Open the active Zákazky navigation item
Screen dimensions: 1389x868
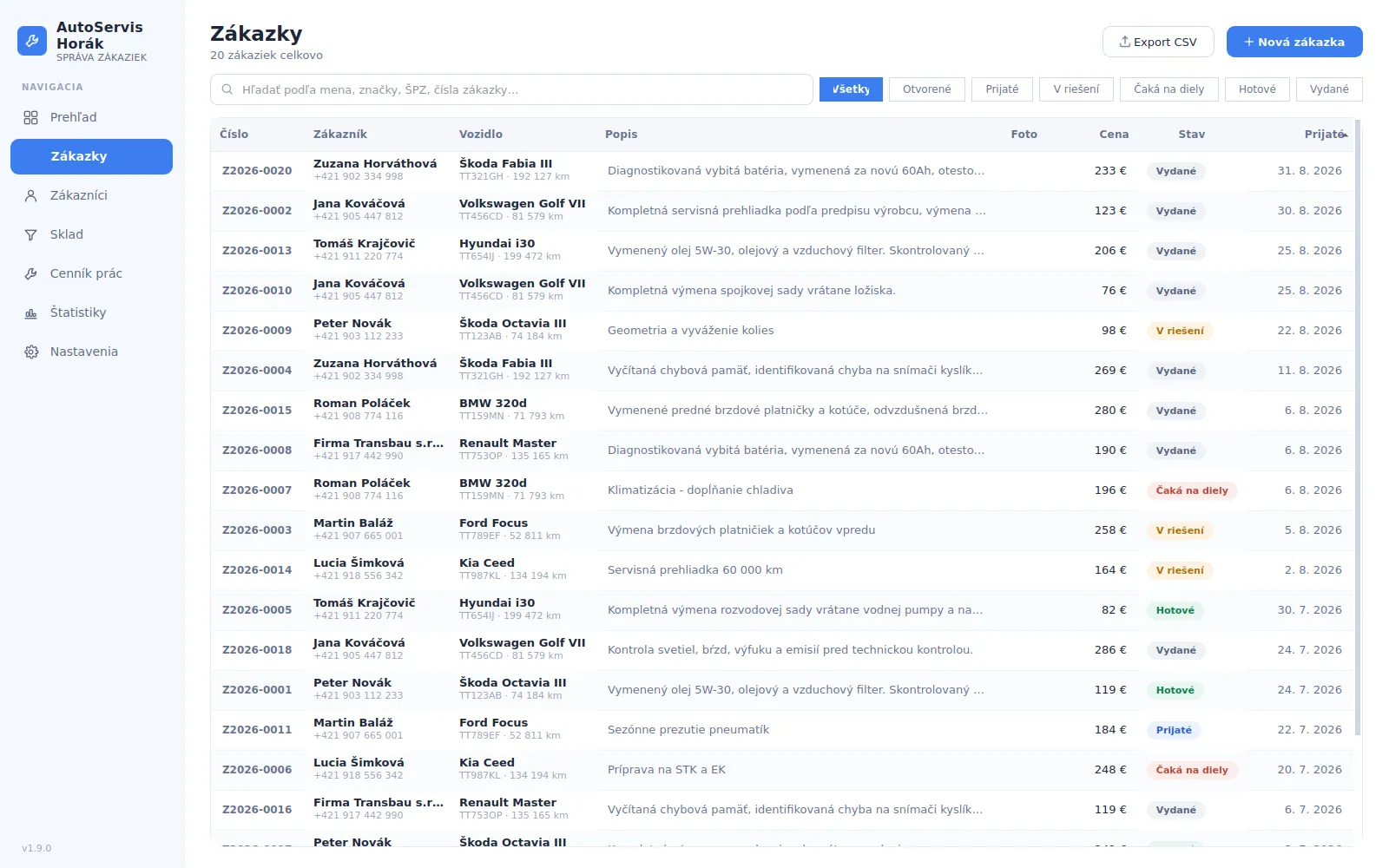91,156
